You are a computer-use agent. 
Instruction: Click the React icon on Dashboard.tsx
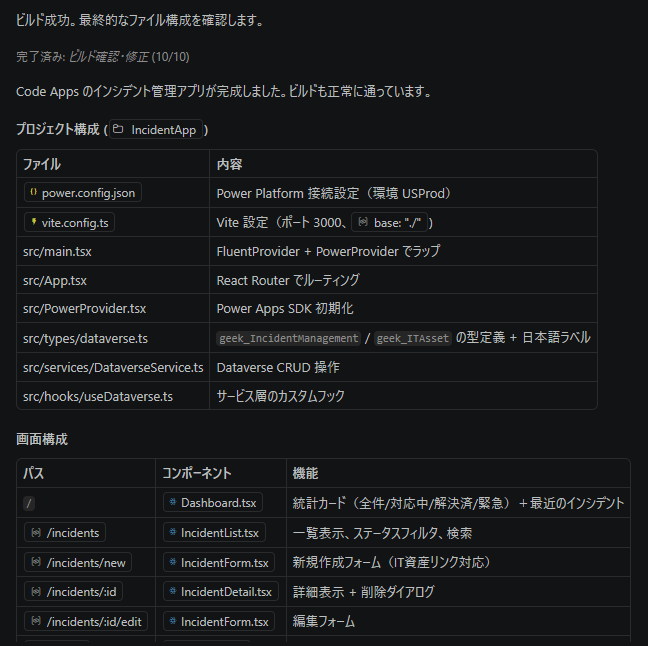(172, 503)
